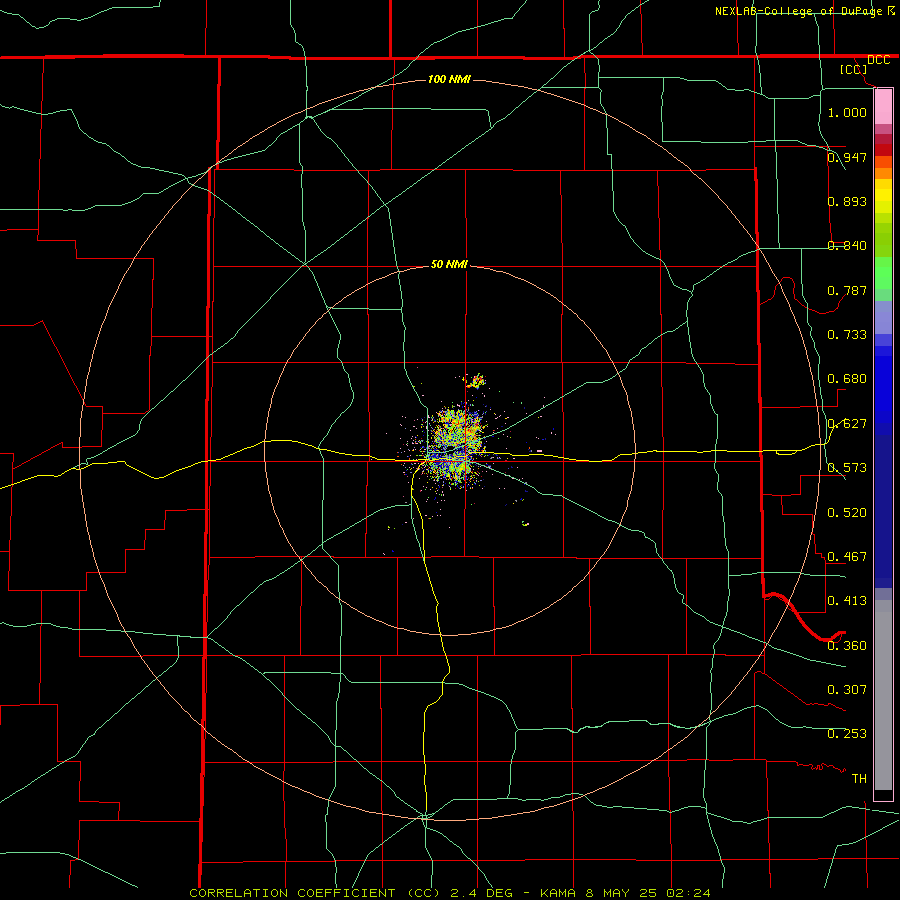Pick the bright green color scale segment
900x900 pixels.
[x=883, y=273]
